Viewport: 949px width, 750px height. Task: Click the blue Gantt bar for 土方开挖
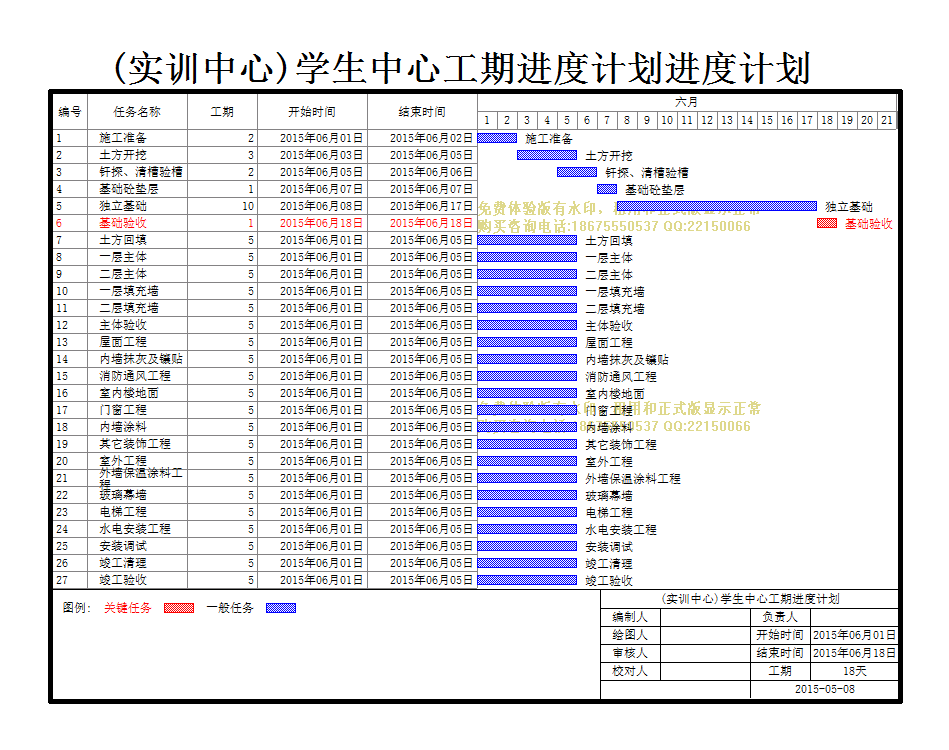[547, 155]
